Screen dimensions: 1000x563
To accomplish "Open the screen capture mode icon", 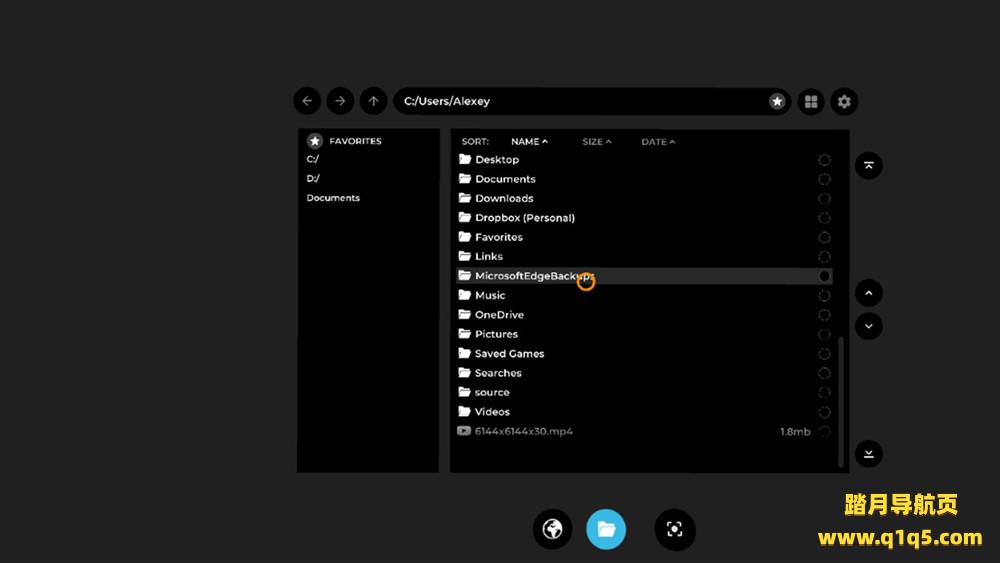I will (675, 529).
